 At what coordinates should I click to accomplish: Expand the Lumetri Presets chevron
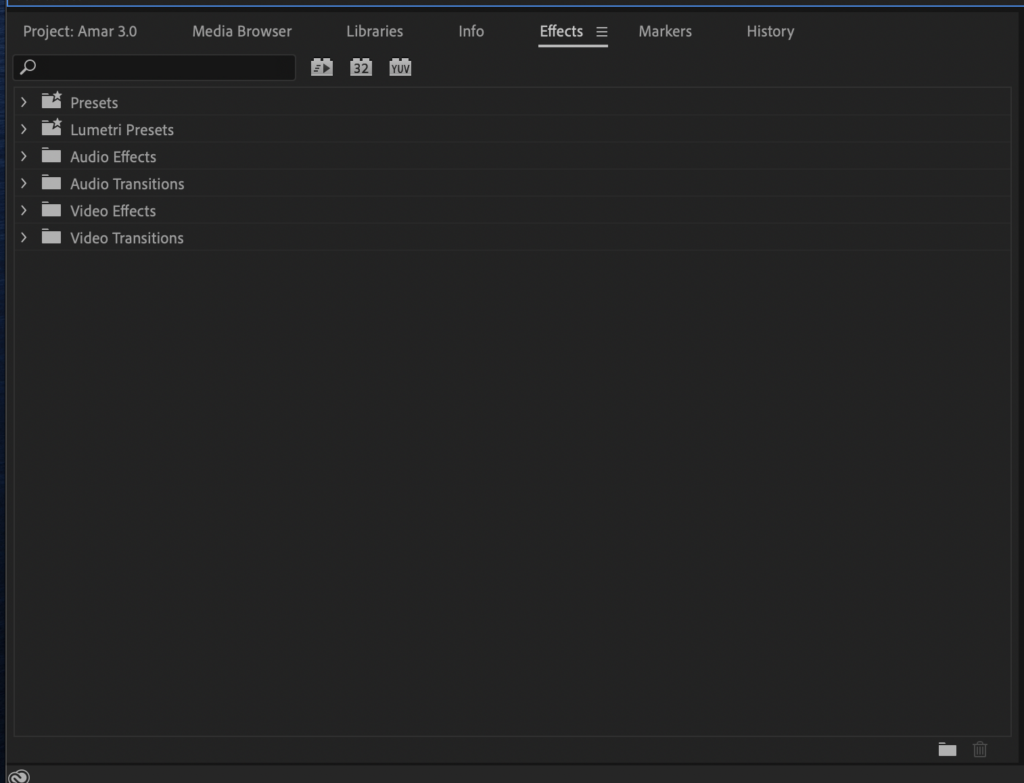tap(24, 129)
